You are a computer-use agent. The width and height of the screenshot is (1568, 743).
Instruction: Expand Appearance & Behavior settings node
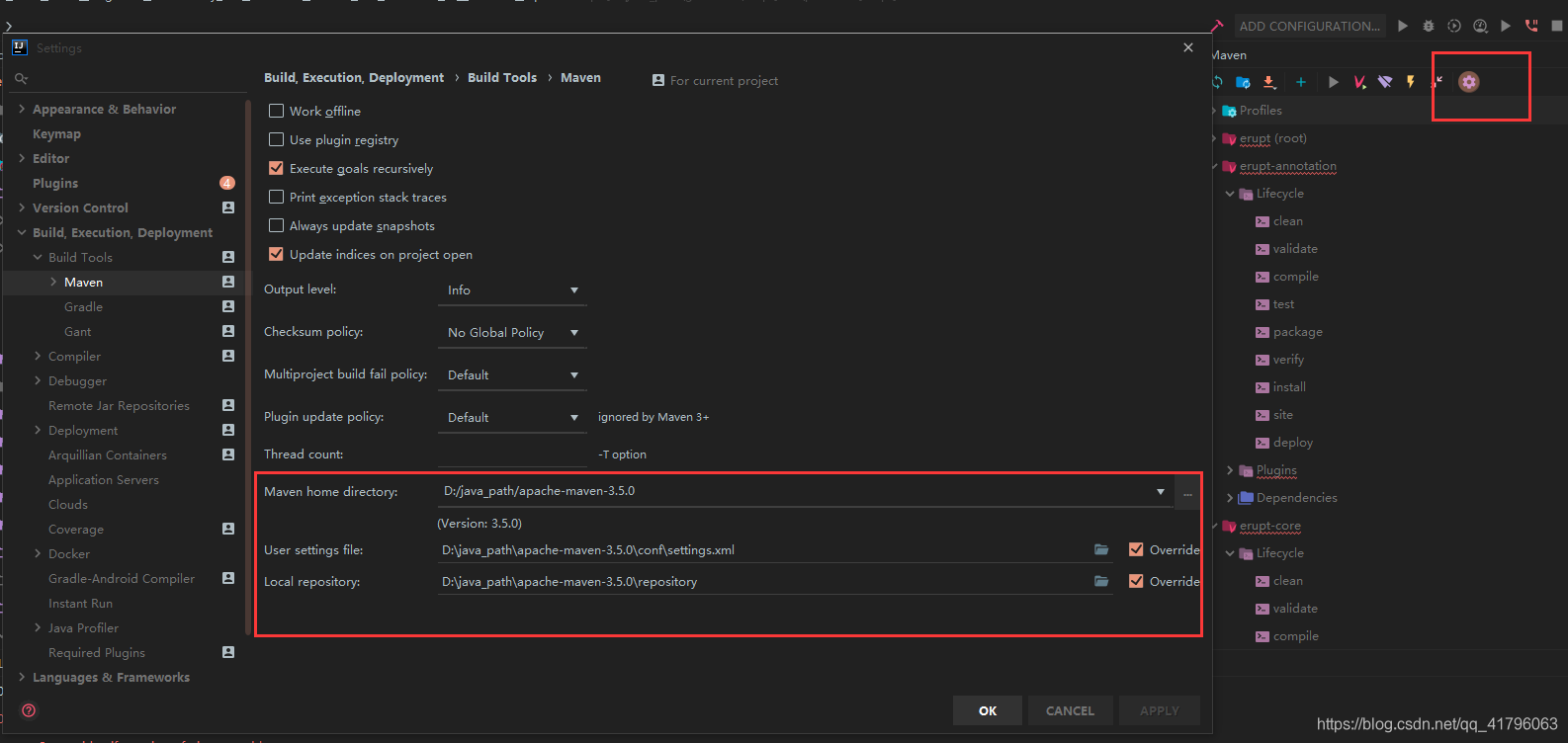coord(22,109)
